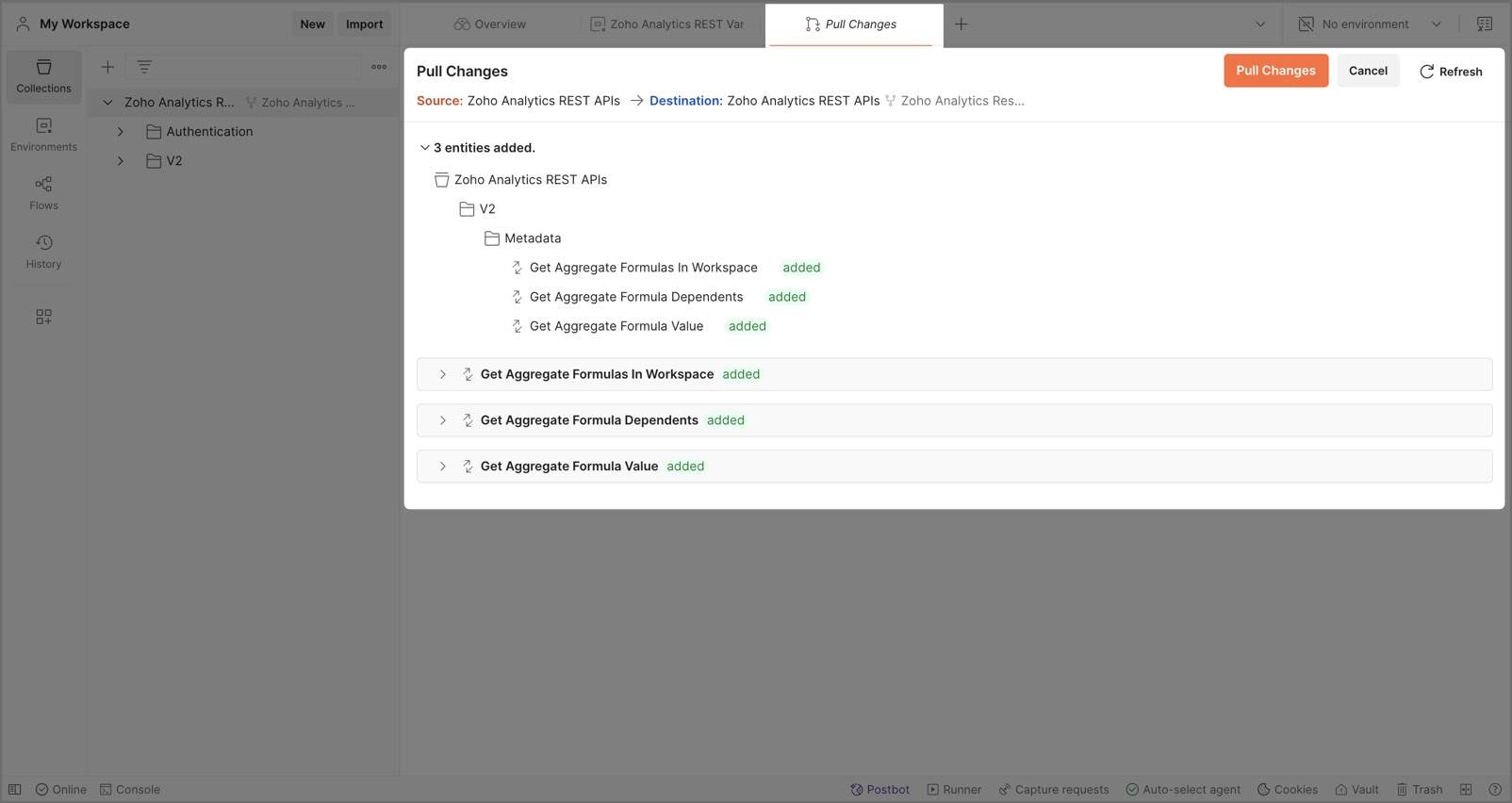Screen dimensions: 1512x803
Task: Click the destination fork name Zoho Analytics Res...
Action: pyautogui.click(x=962, y=101)
